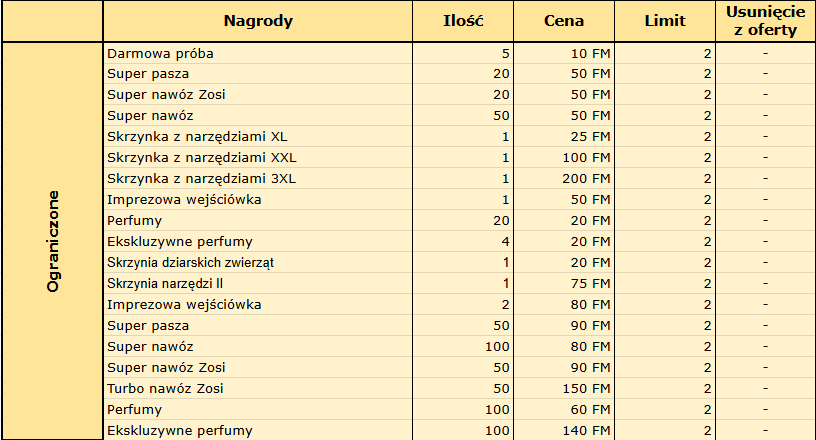Click the Ilość column header
The width and height of the screenshot is (816, 440).
pos(463,21)
